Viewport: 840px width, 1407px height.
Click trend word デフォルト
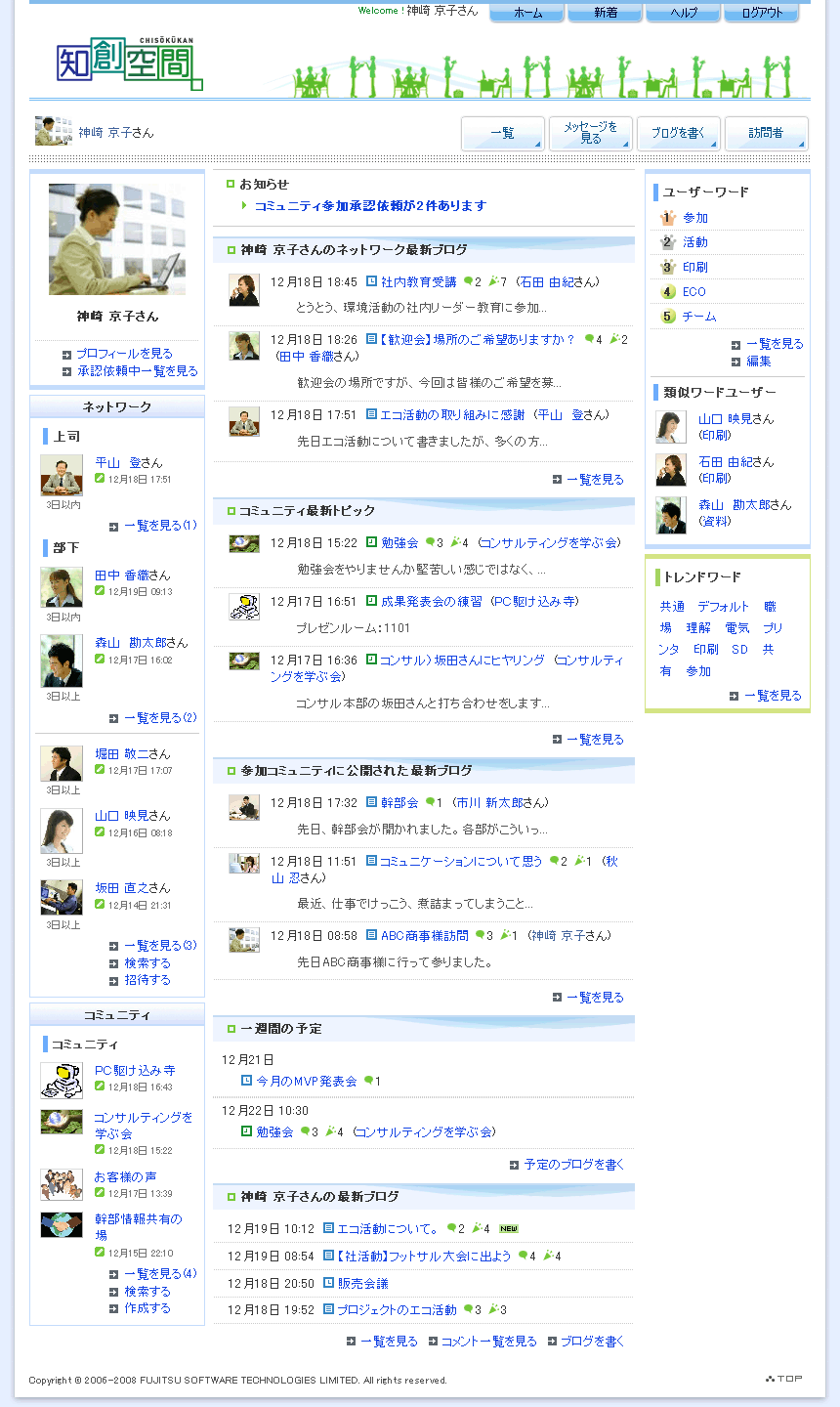pyautogui.click(x=724, y=607)
